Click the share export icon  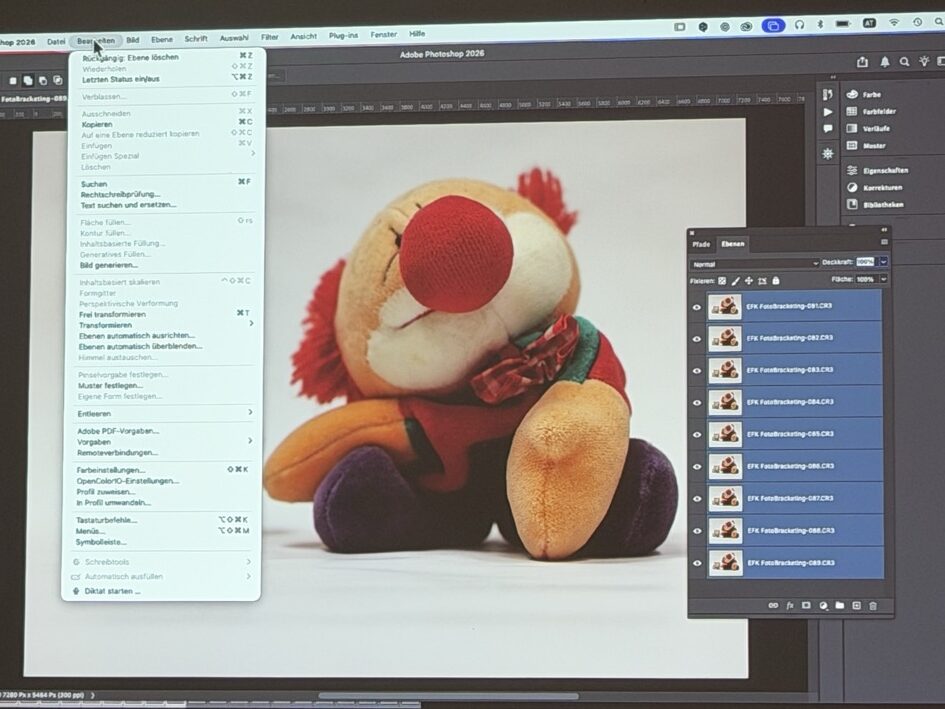pos(862,61)
